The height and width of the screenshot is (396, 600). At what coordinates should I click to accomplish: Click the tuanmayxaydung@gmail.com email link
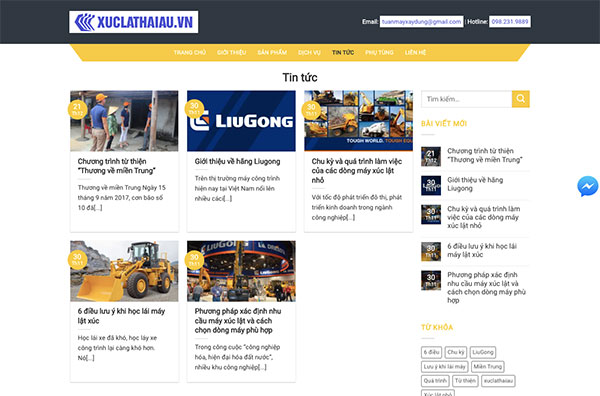421,22
